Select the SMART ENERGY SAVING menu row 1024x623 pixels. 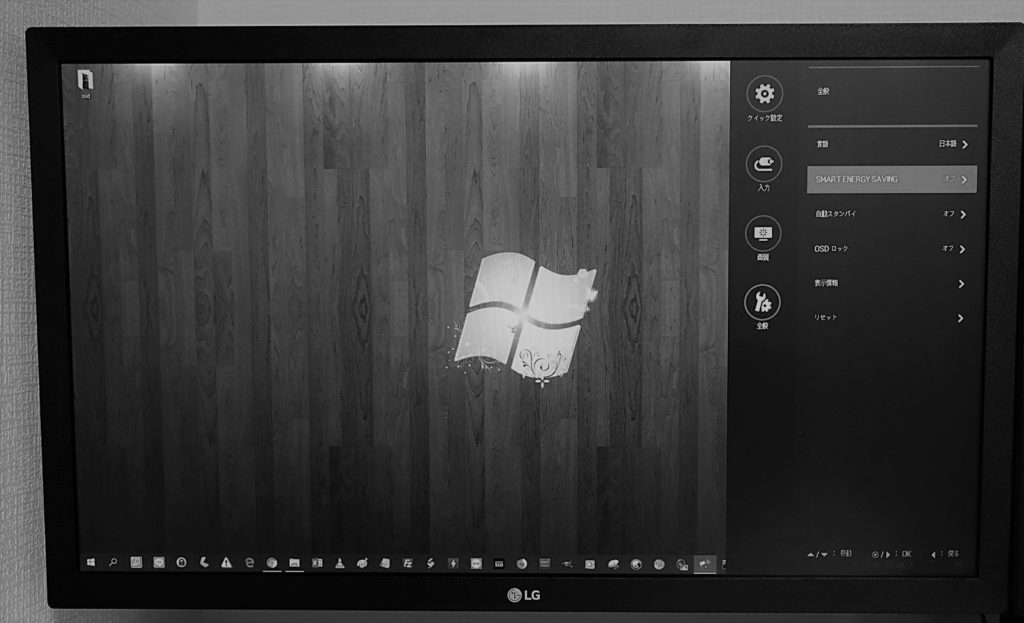[x=892, y=180]
